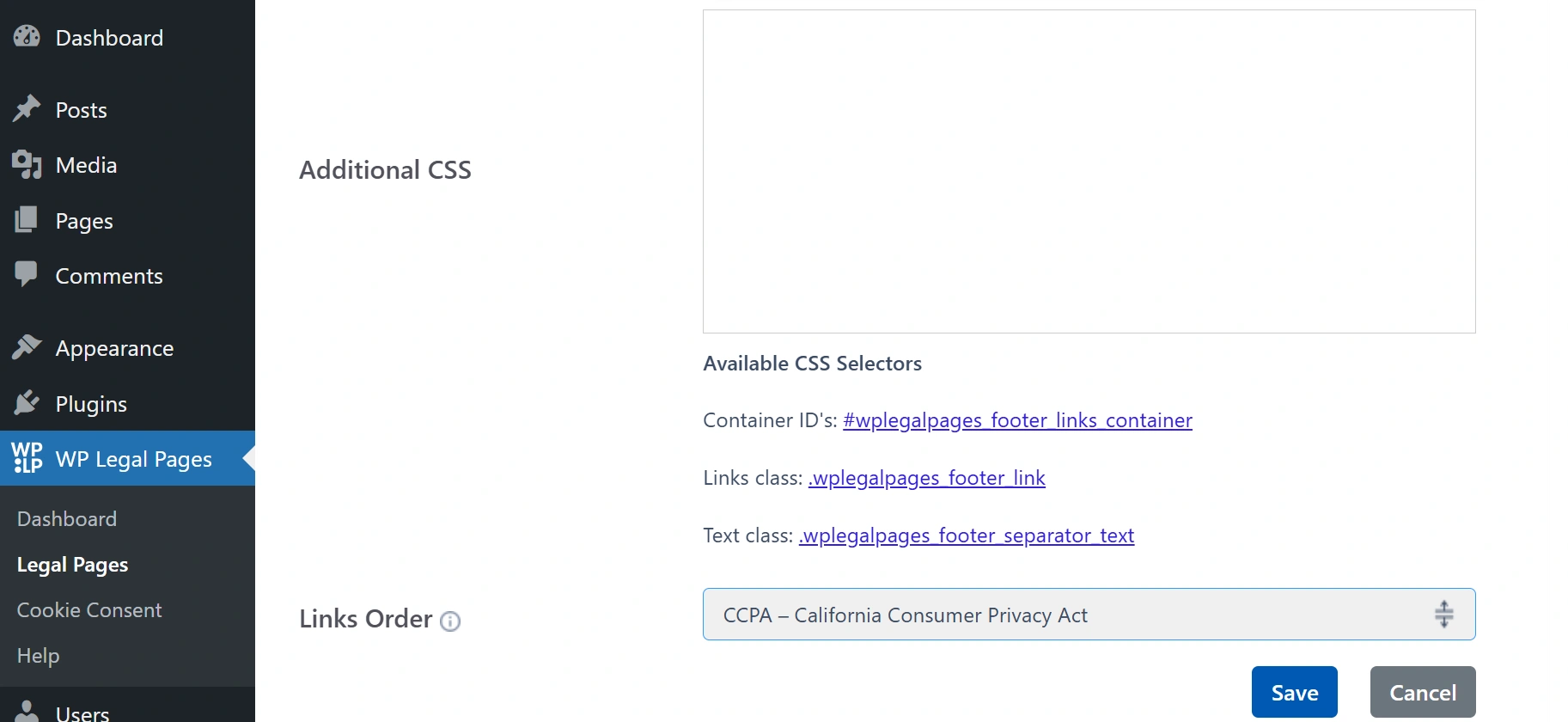Click the Pages document icon
The height and width of the screenshot is (722, 1568).
(x=27, y=220)
